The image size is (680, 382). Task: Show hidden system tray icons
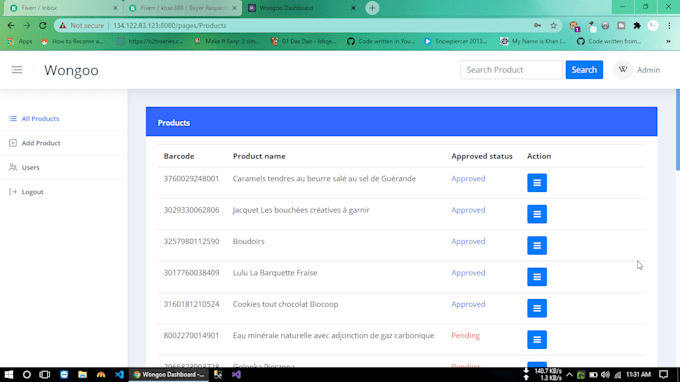coord(569,375)
